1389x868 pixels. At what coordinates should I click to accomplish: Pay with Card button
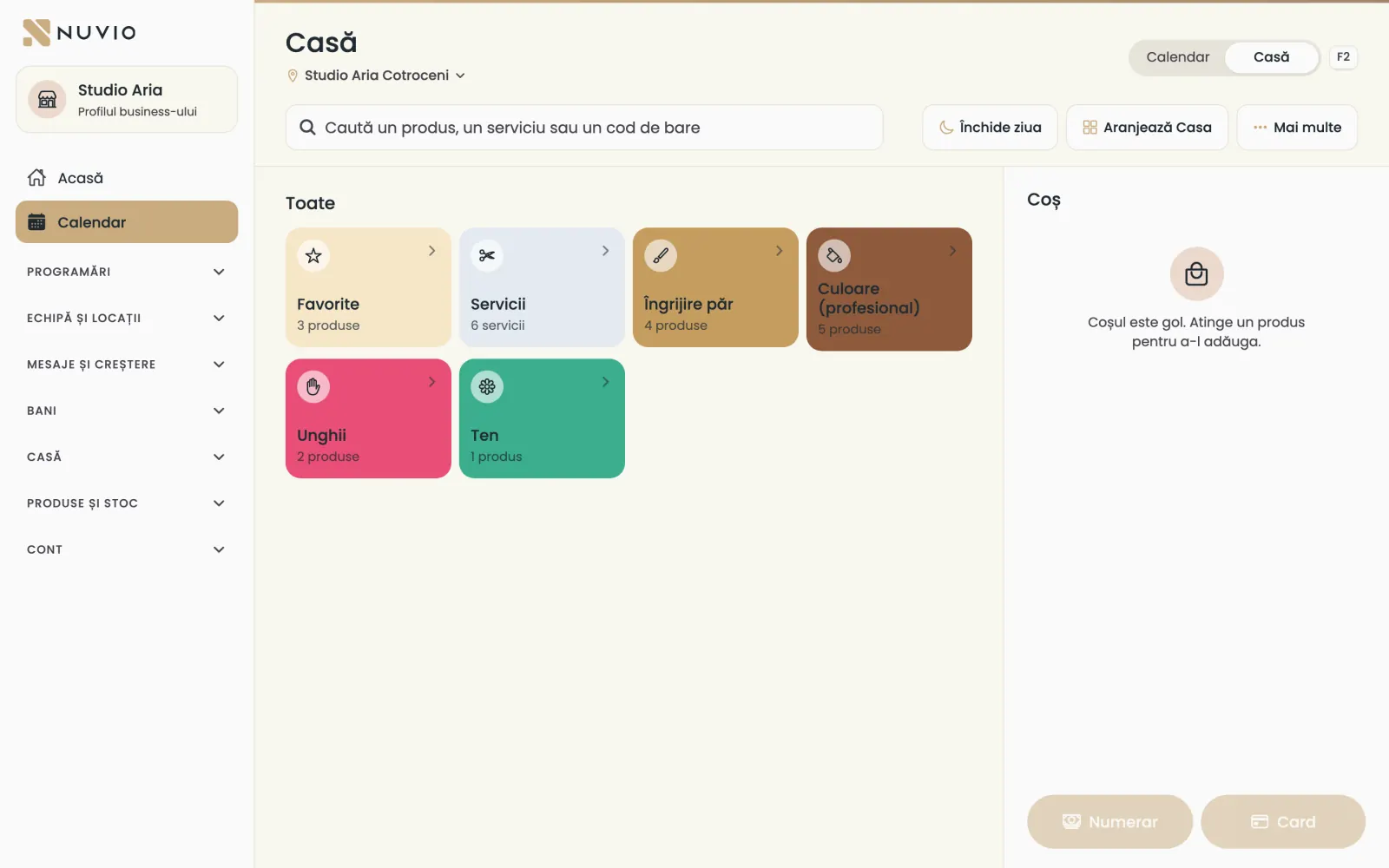click(1283, 821)
